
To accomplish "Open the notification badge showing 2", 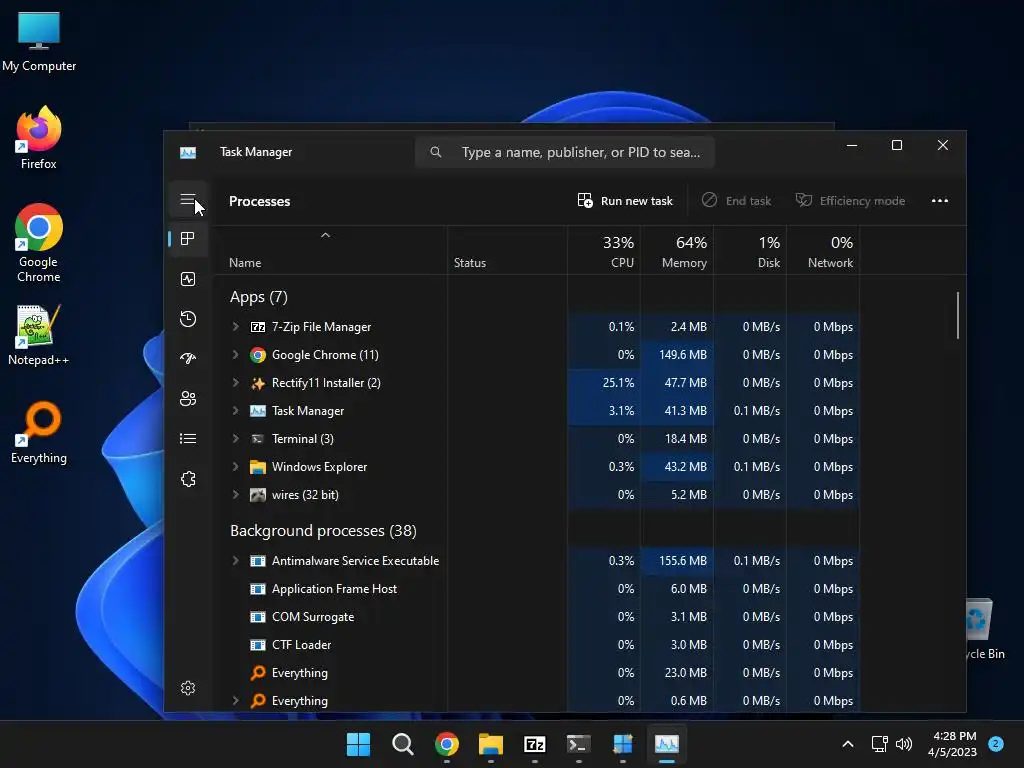I will pos(995,743).
